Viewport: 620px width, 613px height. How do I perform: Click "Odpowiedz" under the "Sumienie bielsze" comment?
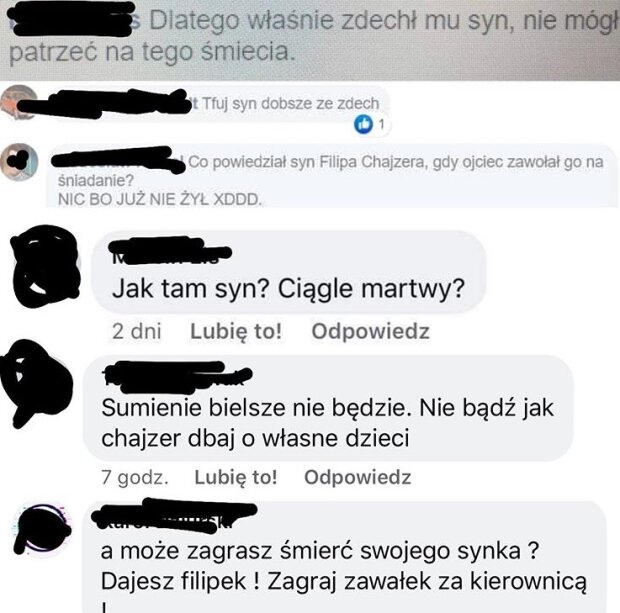[358, 477]
